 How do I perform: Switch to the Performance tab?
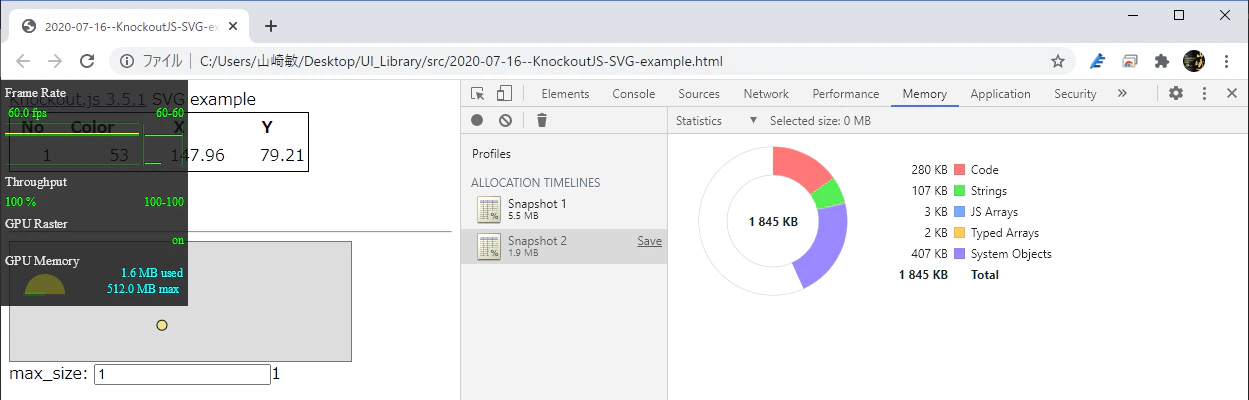(846, 94)
